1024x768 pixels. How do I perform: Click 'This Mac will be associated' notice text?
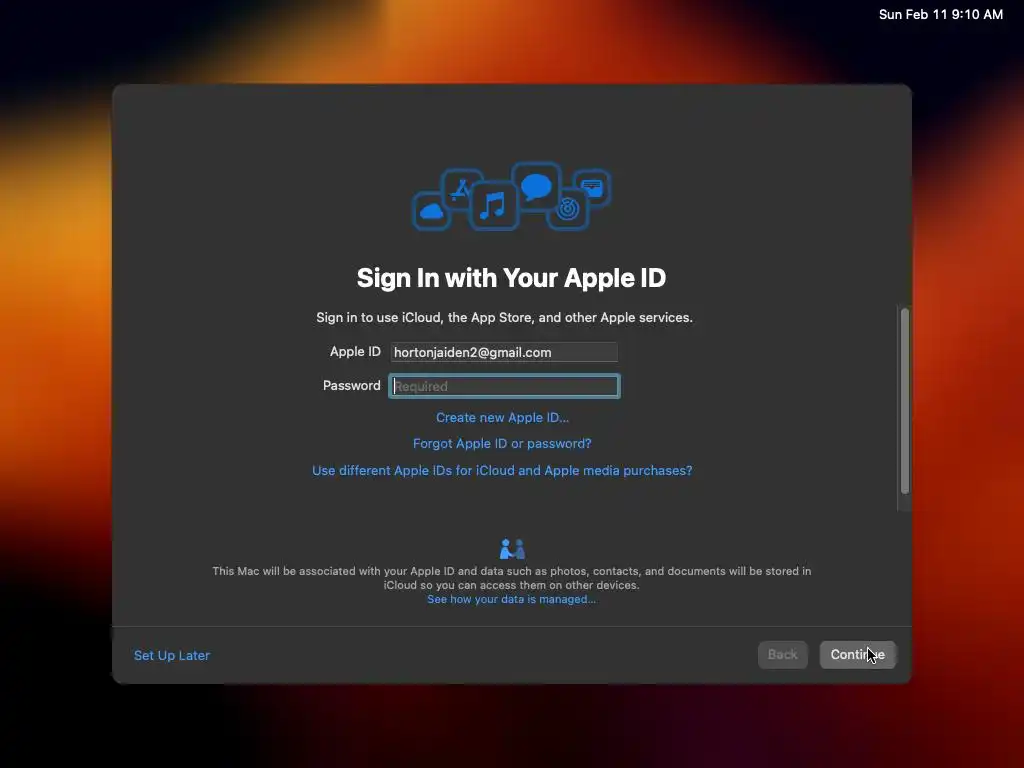click(511, 578)
